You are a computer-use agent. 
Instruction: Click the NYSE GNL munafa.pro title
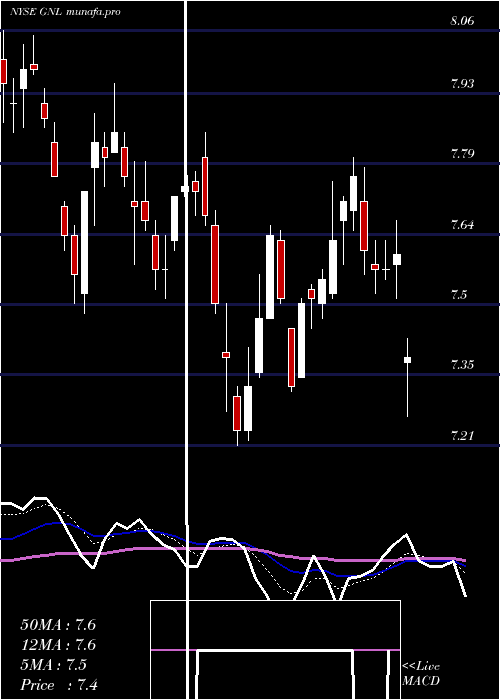click(65, 12)
